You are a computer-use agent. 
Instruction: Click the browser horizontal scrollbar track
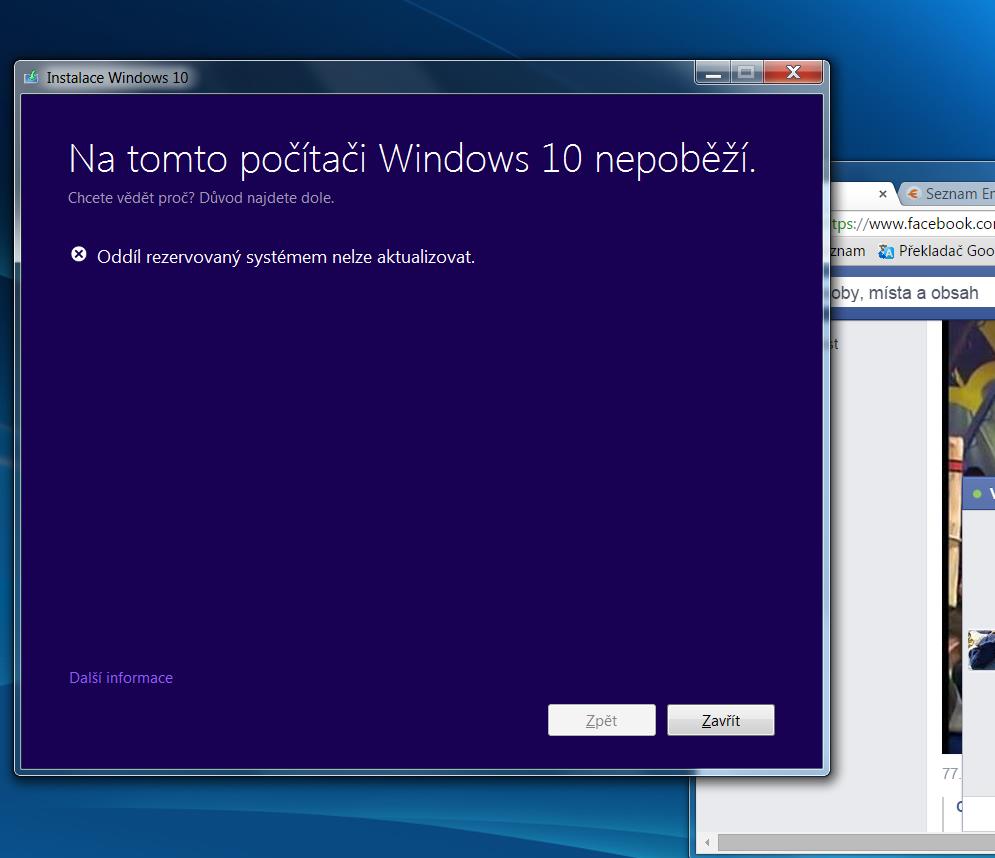[x=856, y=843]
